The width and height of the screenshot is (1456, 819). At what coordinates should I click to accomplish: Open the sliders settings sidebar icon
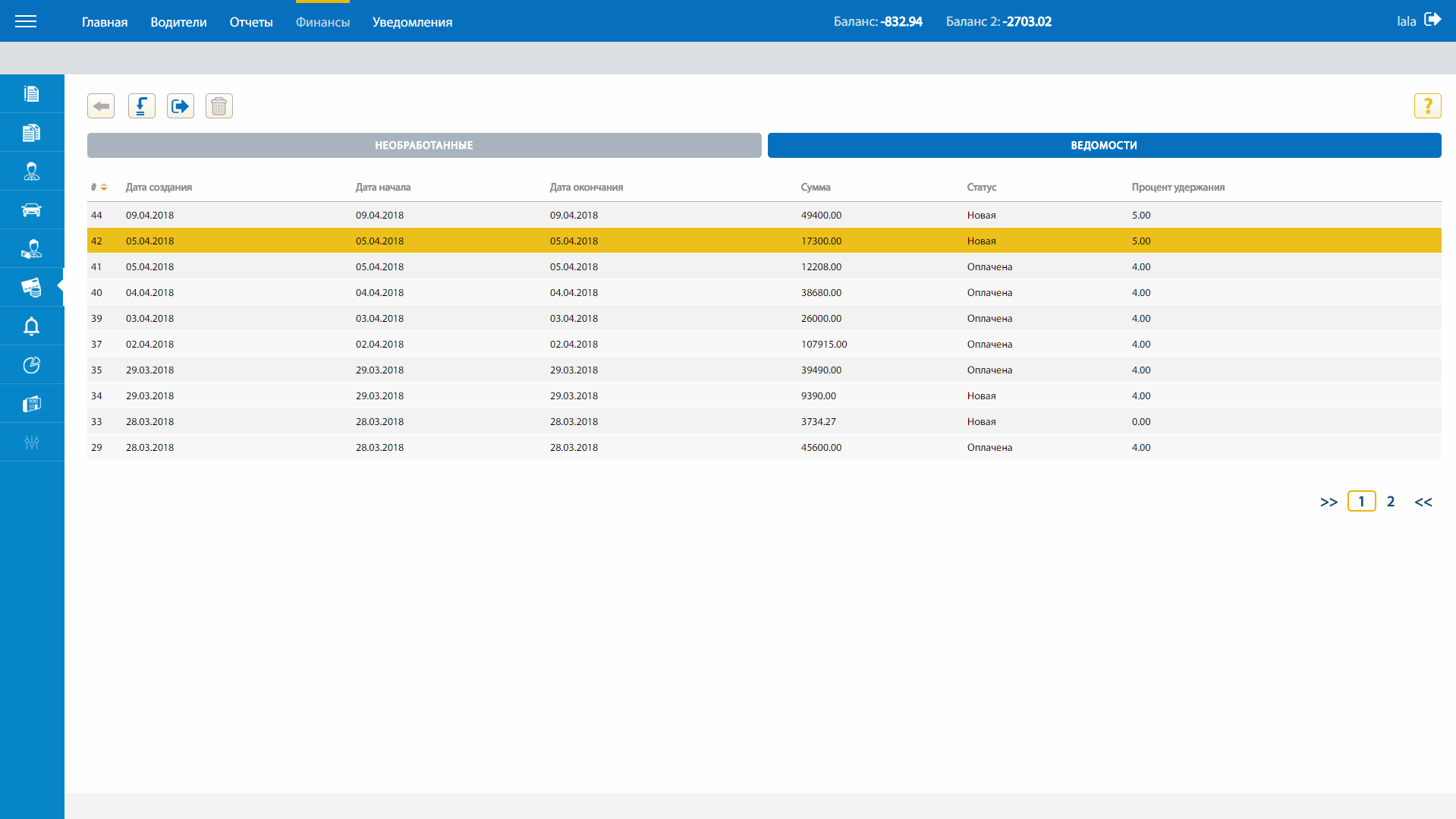[x=32, y=443]
